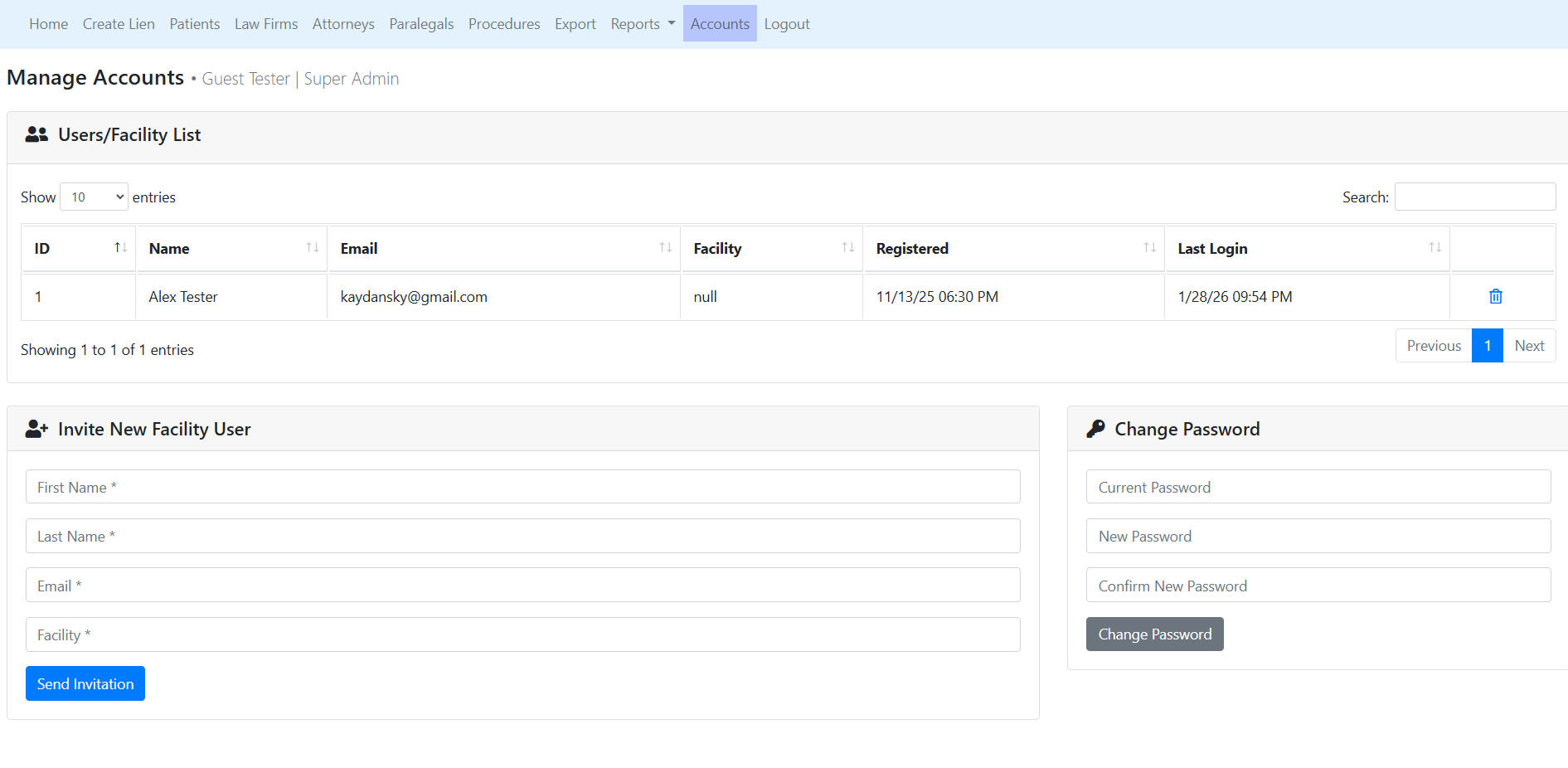Sort the Last Login column arrows
This screenshot has height=768, width=1568.
click(x=1435, y=247)
